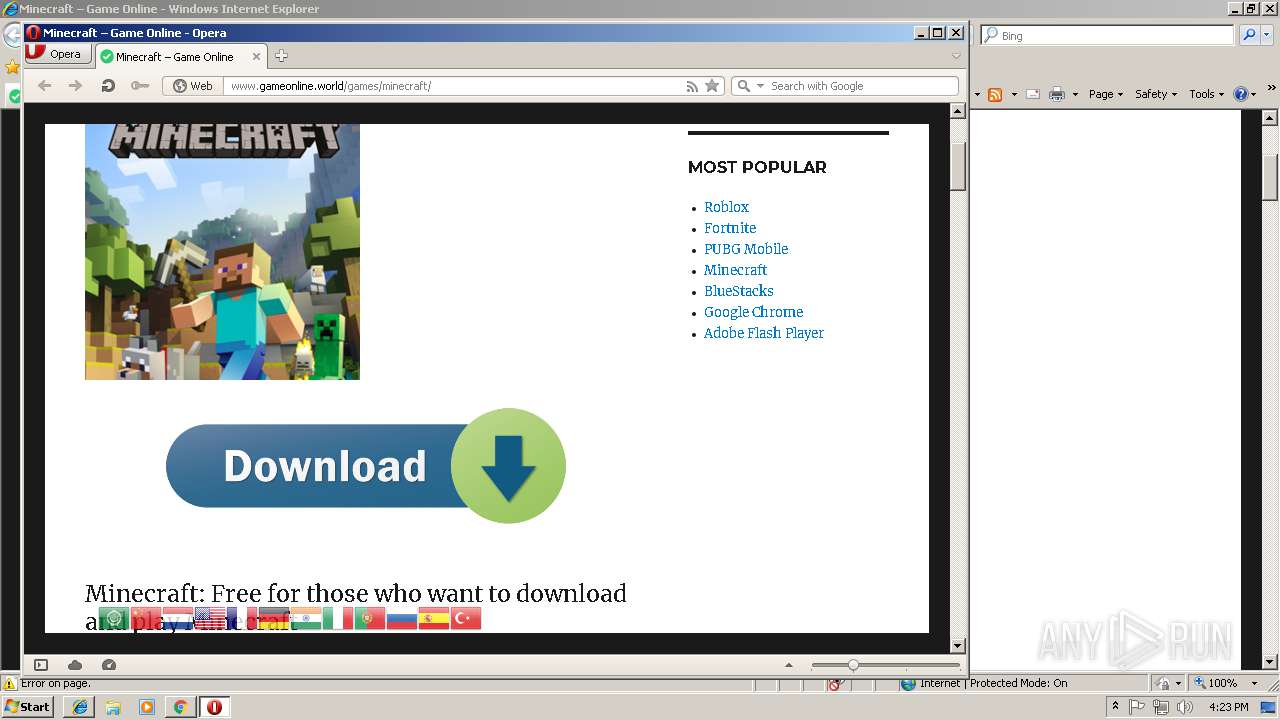The width and height of the screenshot is (1280, 720).
Task: Focus the Search with Google field
Action: pos(862,86)
